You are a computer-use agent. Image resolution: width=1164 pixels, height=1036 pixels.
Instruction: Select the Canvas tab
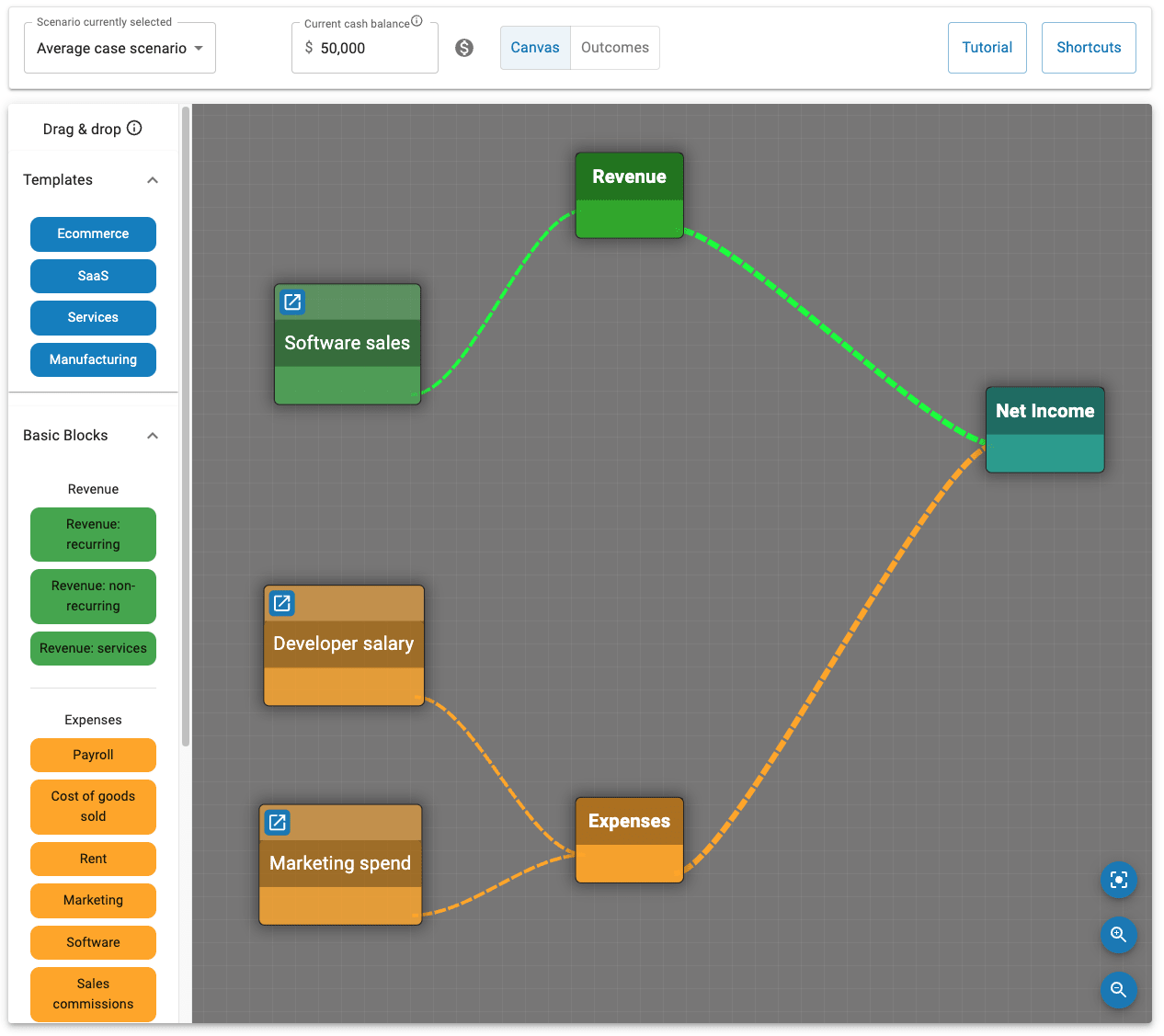click(535, 48)
